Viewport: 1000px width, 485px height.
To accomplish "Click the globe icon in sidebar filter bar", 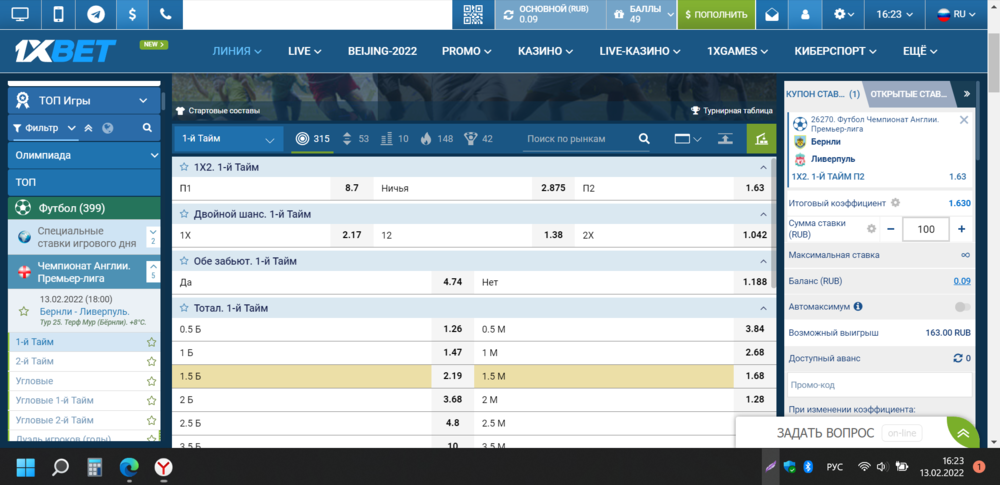I will click(x=107, y=128).
